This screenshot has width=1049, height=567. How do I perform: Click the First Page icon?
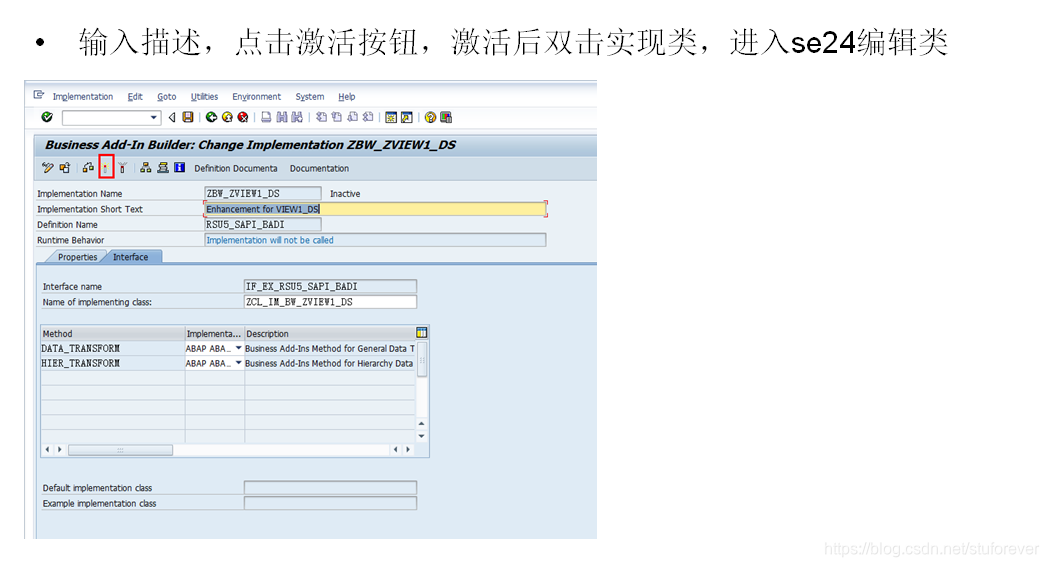pos(321,117)
